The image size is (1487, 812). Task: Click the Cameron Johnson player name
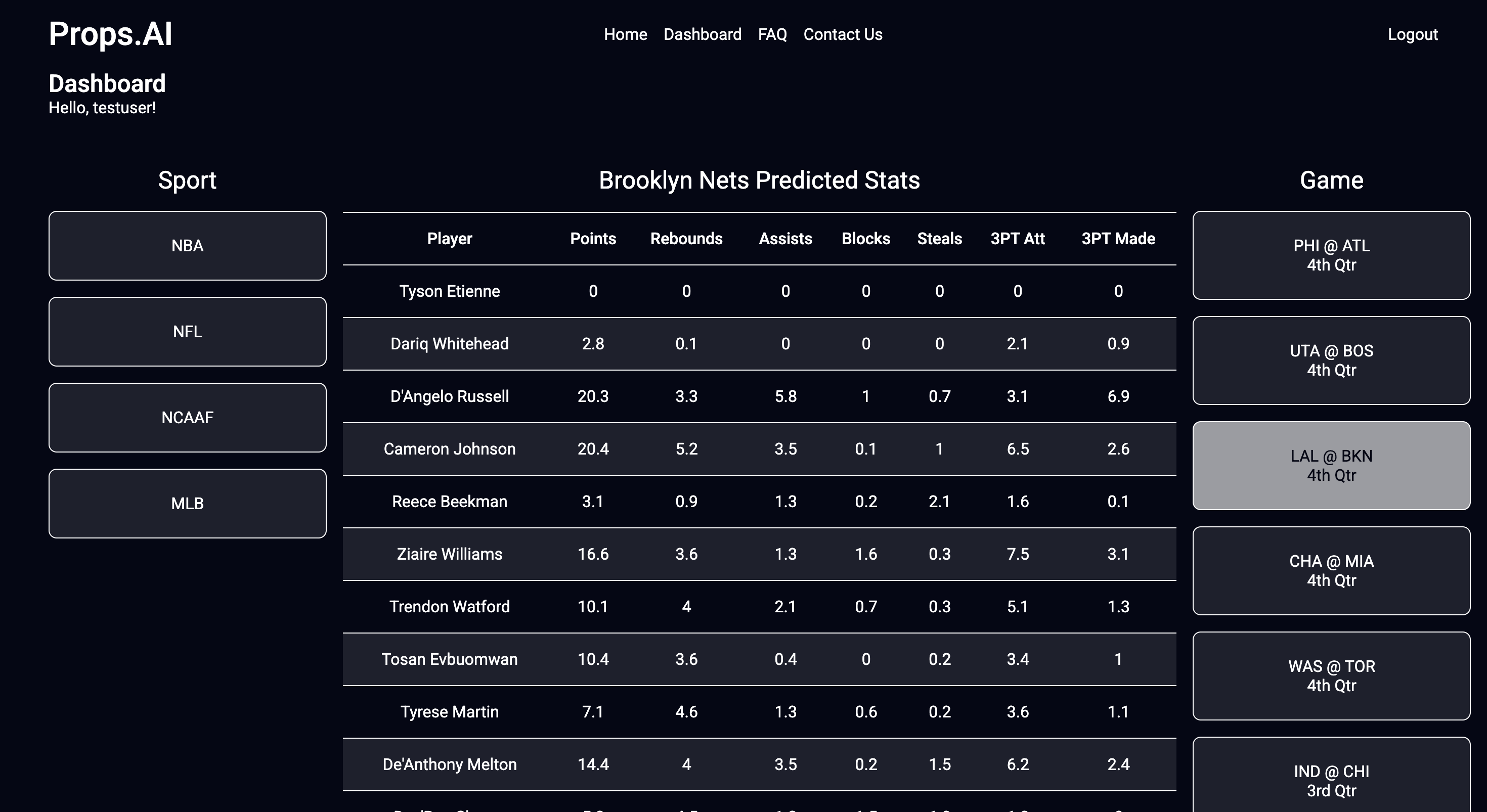tap(449, 449)
